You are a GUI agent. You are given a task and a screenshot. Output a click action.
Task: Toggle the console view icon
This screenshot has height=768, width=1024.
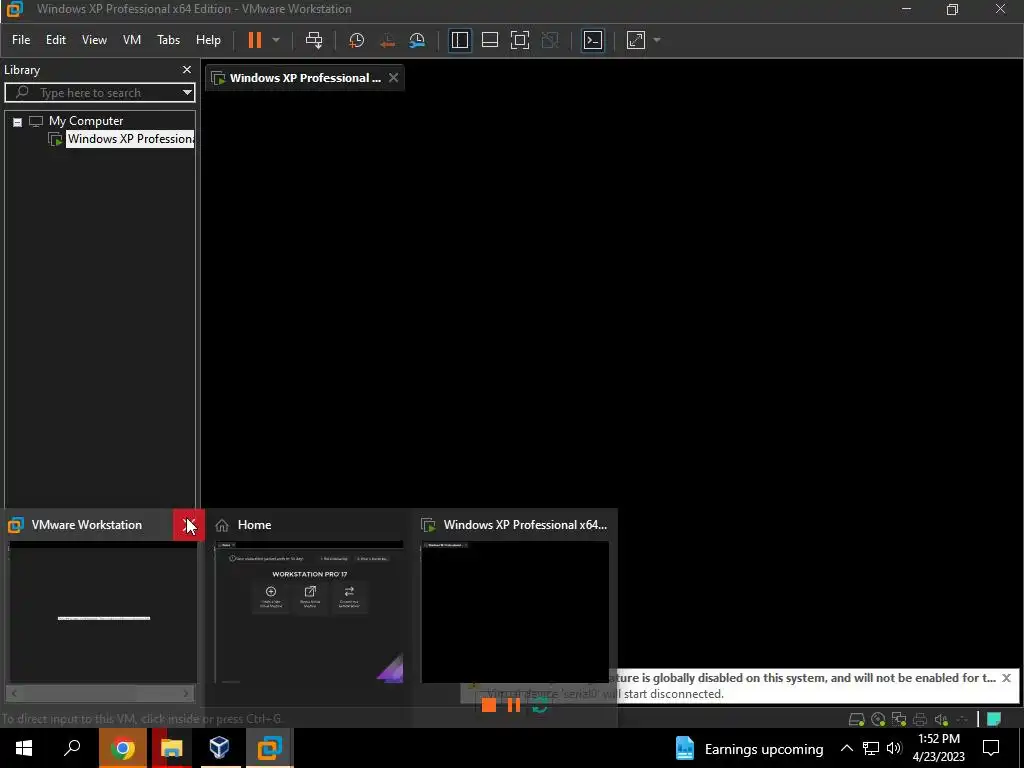click(x=593, y=40)
